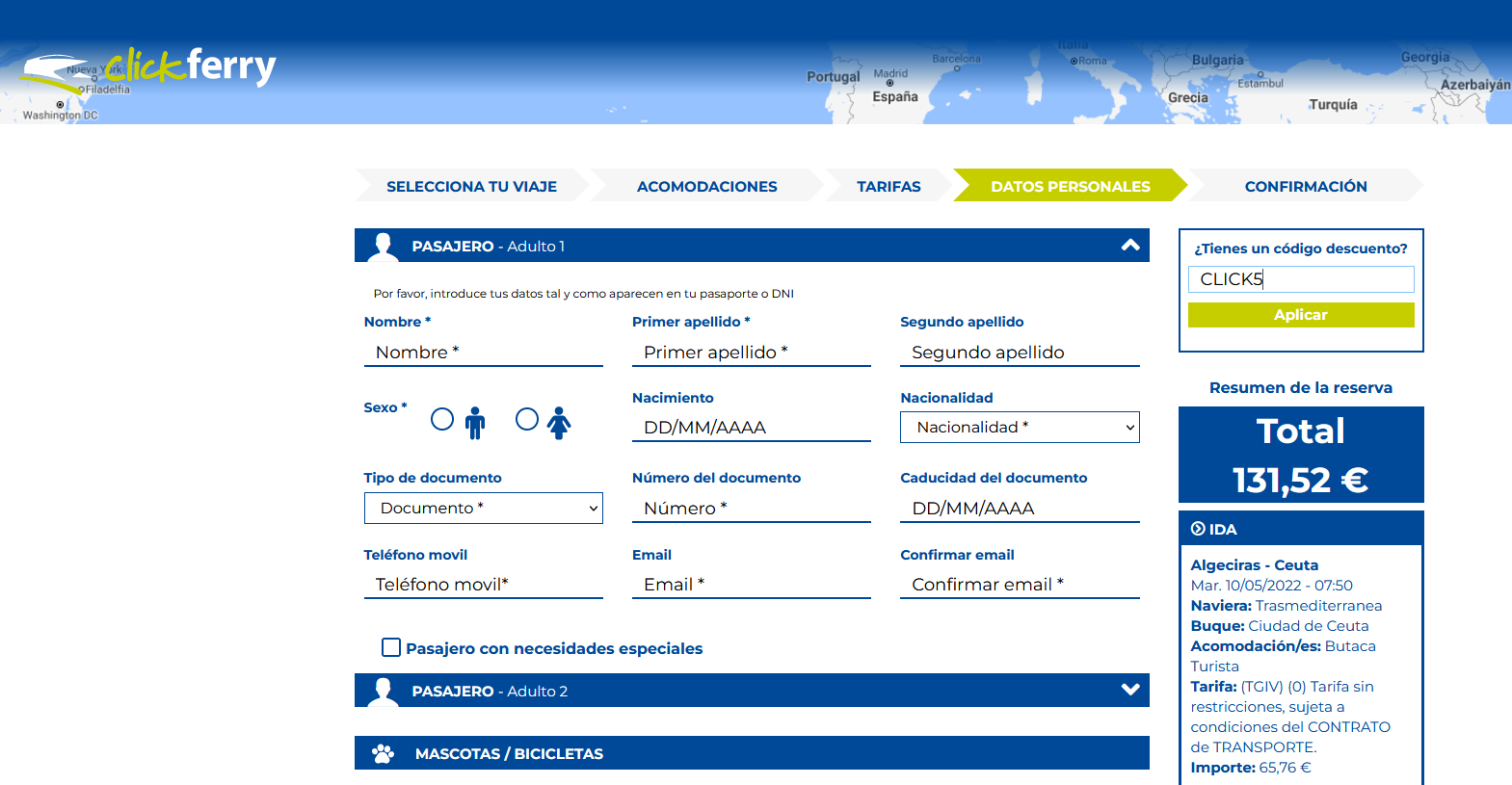Click the Algeciras - Ceuta route text

[x=1255, y=565]
